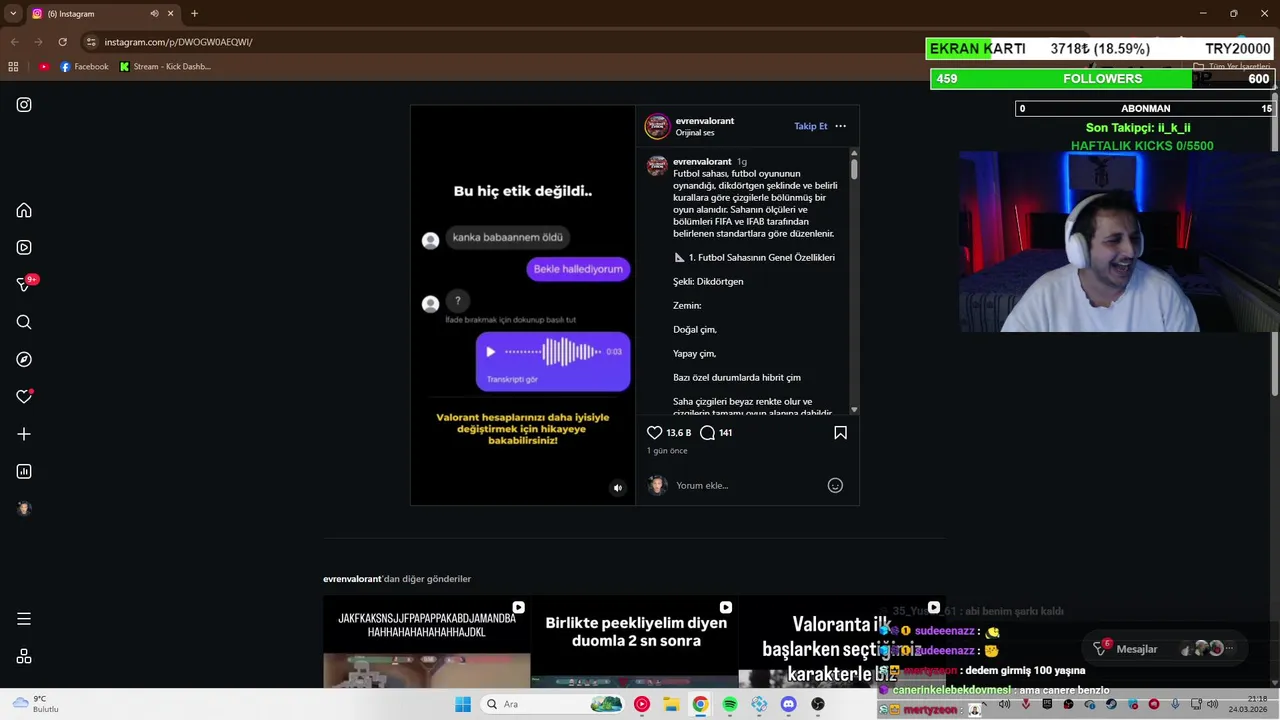Open comments via the speech bubble icon
The width and height of the screenshot is (1280, 720).
(707, 433)
